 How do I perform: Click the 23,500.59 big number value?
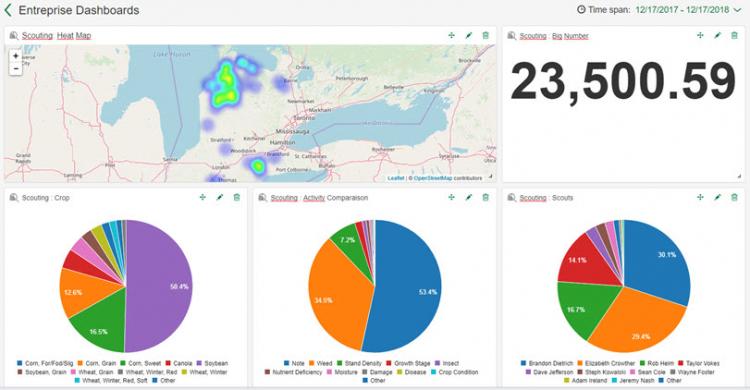623,81
